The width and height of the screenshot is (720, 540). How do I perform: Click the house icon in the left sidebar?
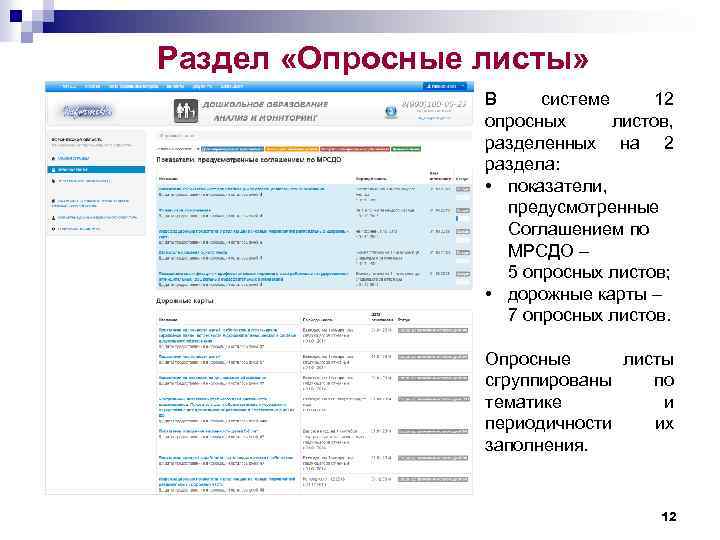point(53,158)
